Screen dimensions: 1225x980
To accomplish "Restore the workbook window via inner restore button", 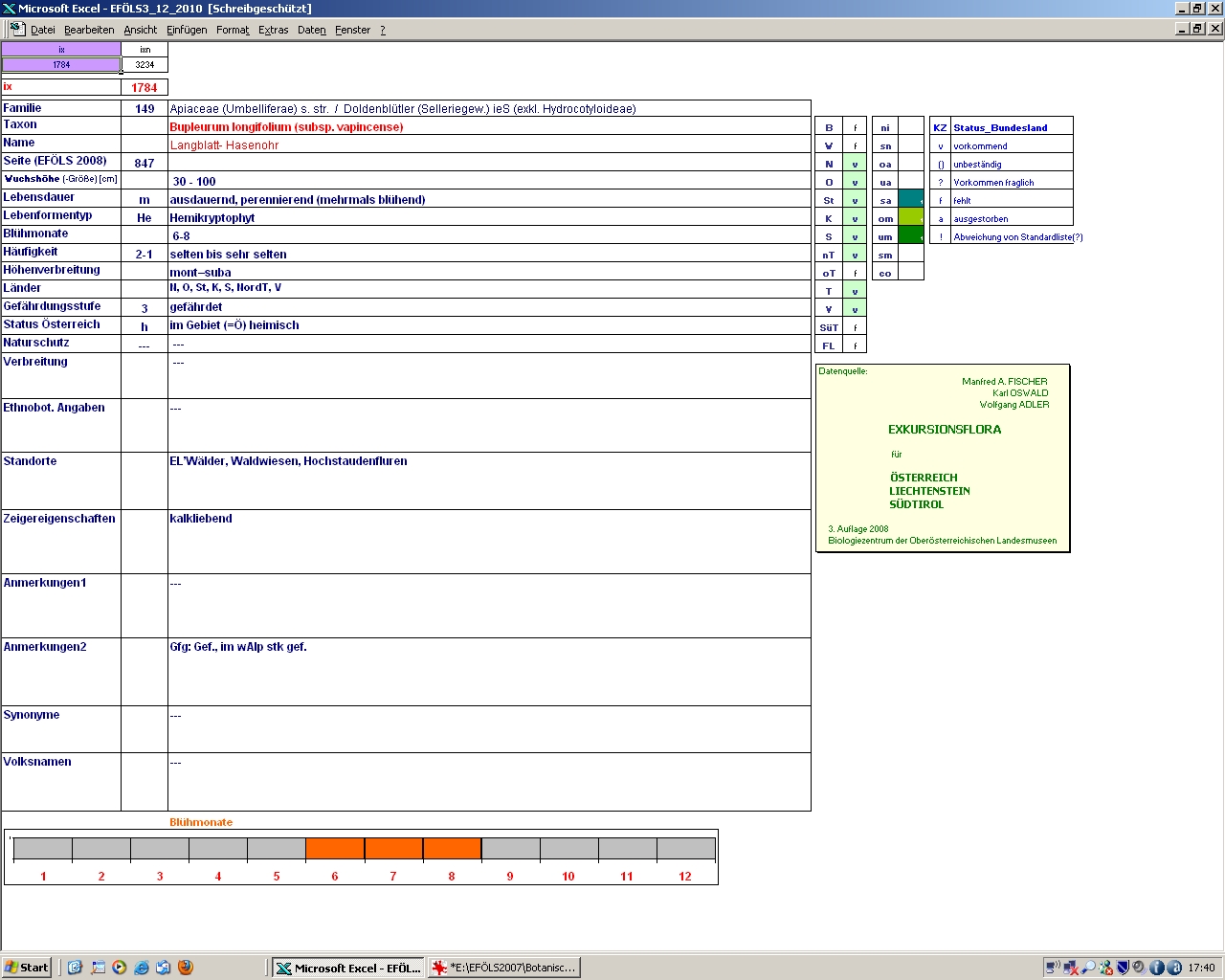I will (x=1198, y=29).
